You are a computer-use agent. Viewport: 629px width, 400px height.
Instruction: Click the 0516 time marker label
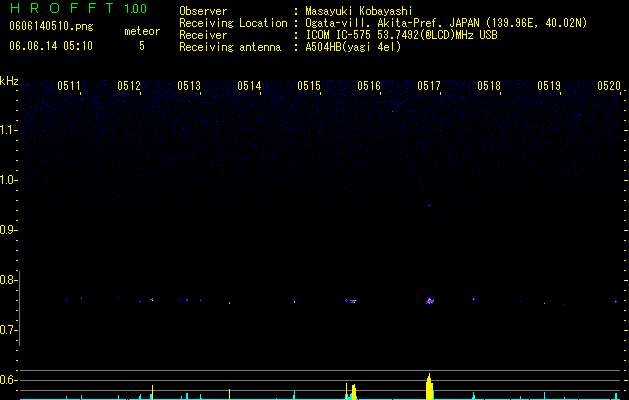click(369, 86)
